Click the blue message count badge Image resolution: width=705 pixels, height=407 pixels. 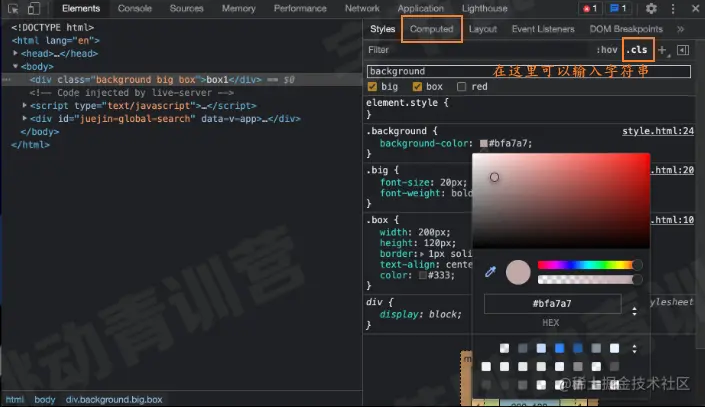click(x=618, y=9)
